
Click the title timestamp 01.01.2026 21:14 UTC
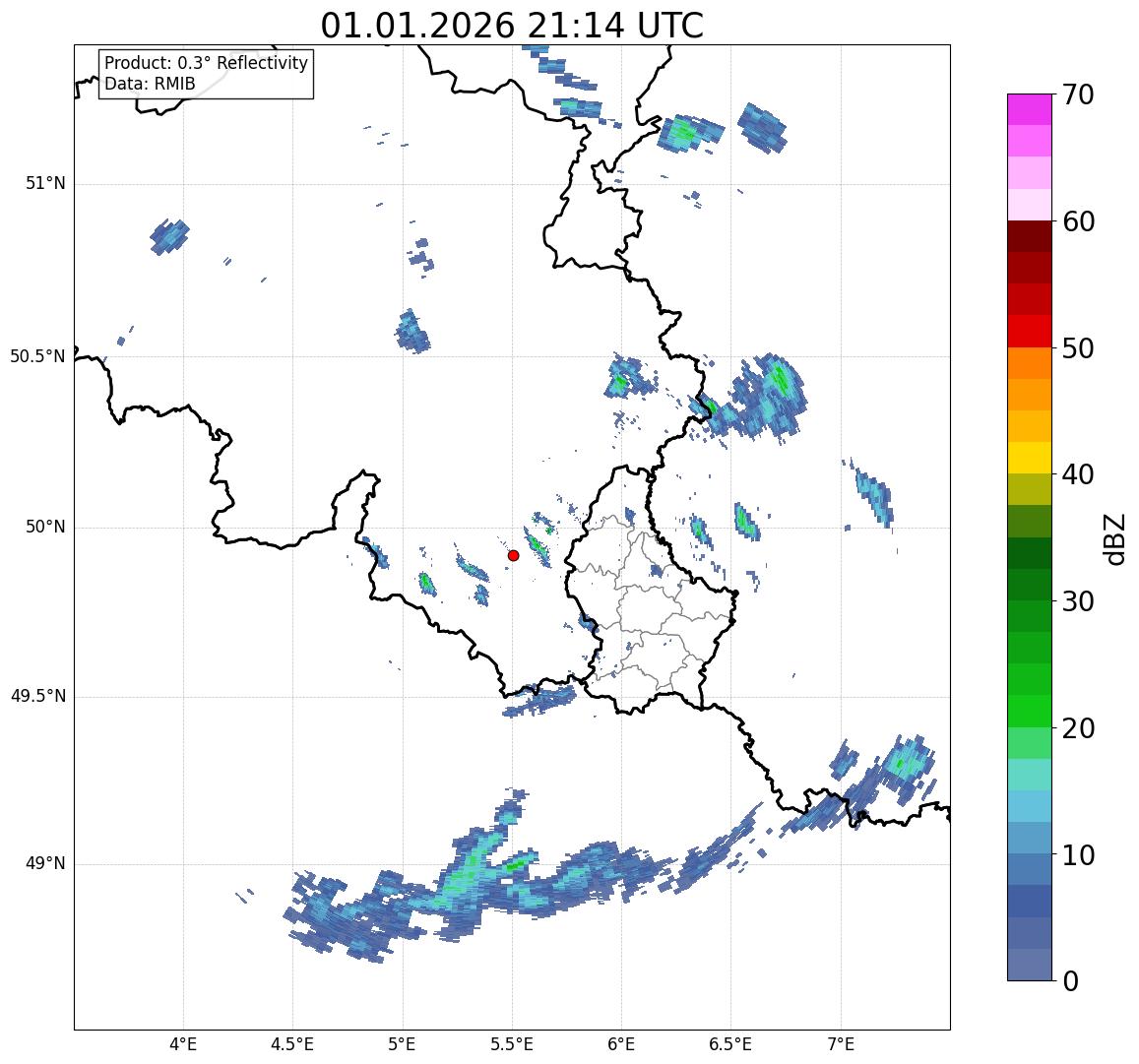point(512,26)
